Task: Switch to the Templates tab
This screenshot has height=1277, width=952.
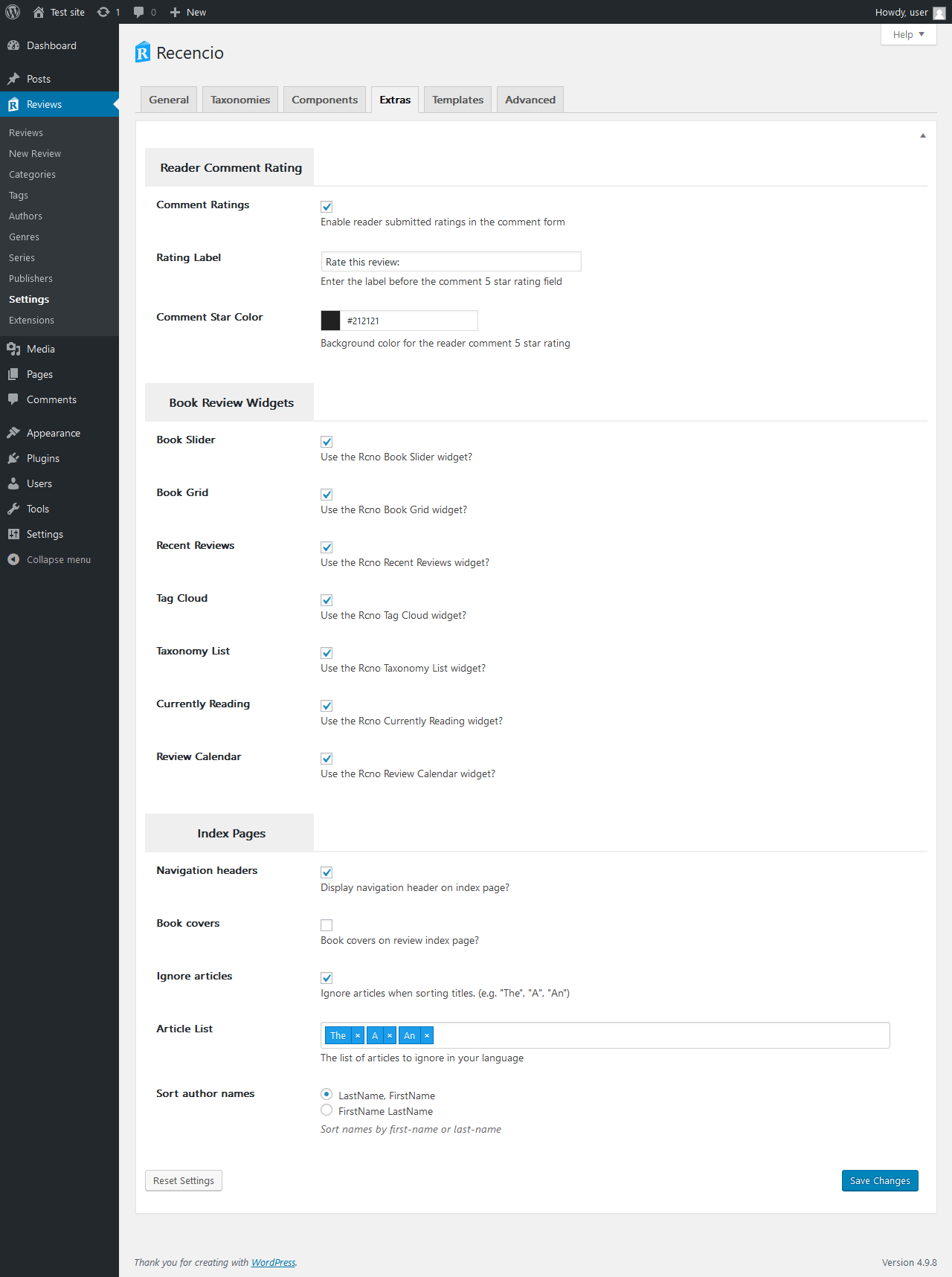Action: (457, 100)
